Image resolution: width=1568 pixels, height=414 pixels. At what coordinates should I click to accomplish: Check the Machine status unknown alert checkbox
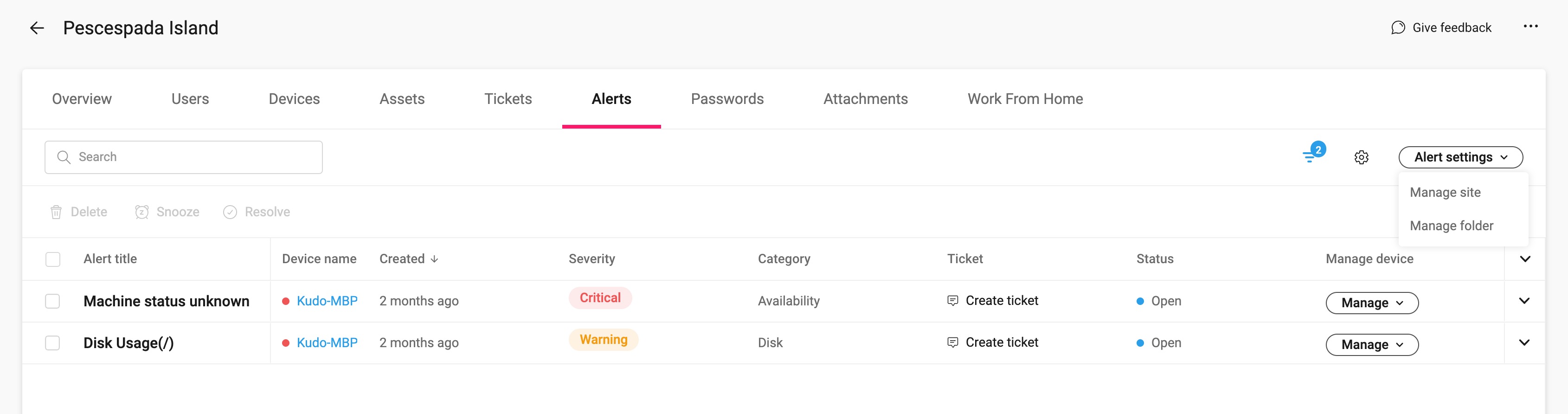53,301
